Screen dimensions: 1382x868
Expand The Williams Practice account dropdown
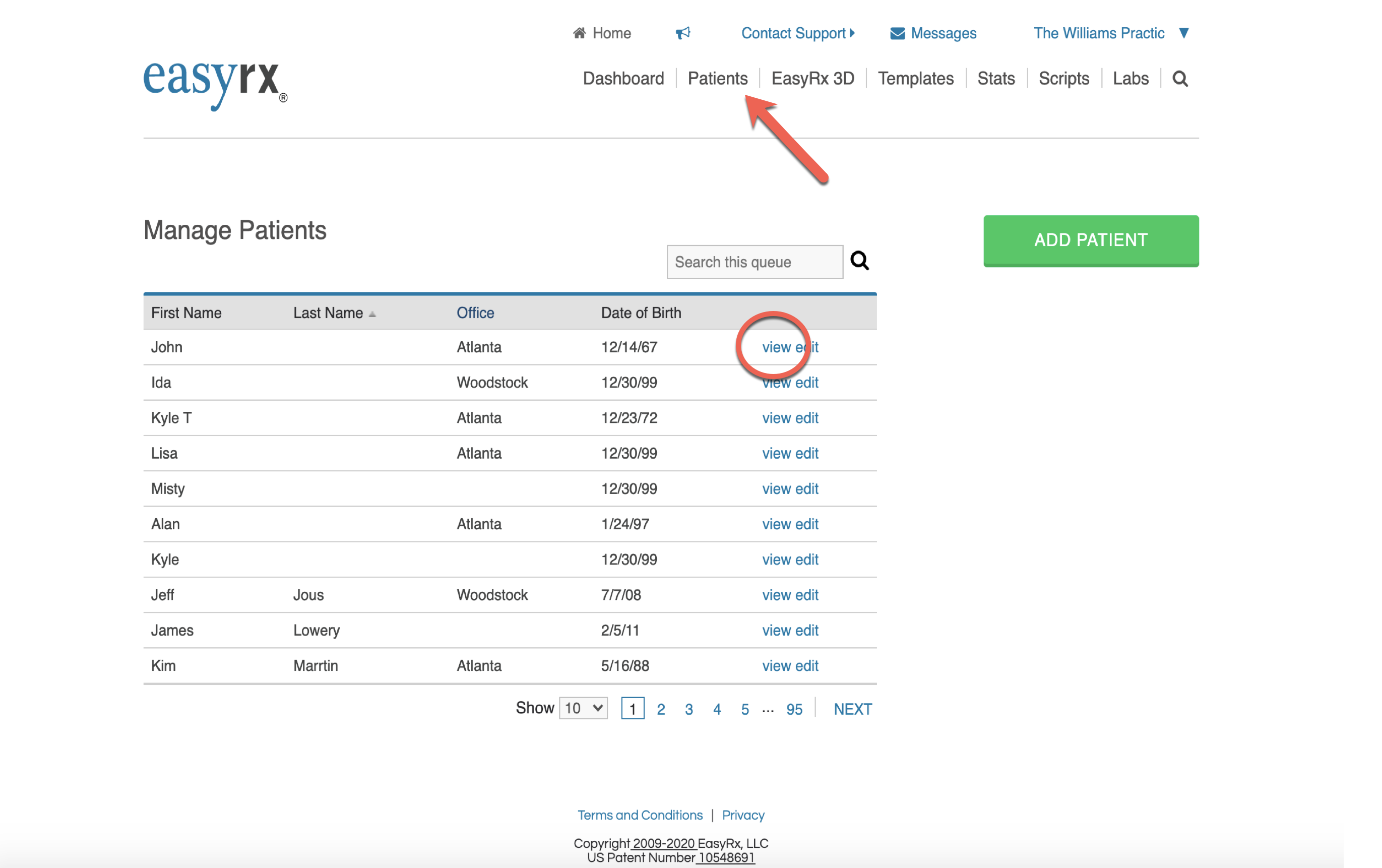(x=1183, y=33)
